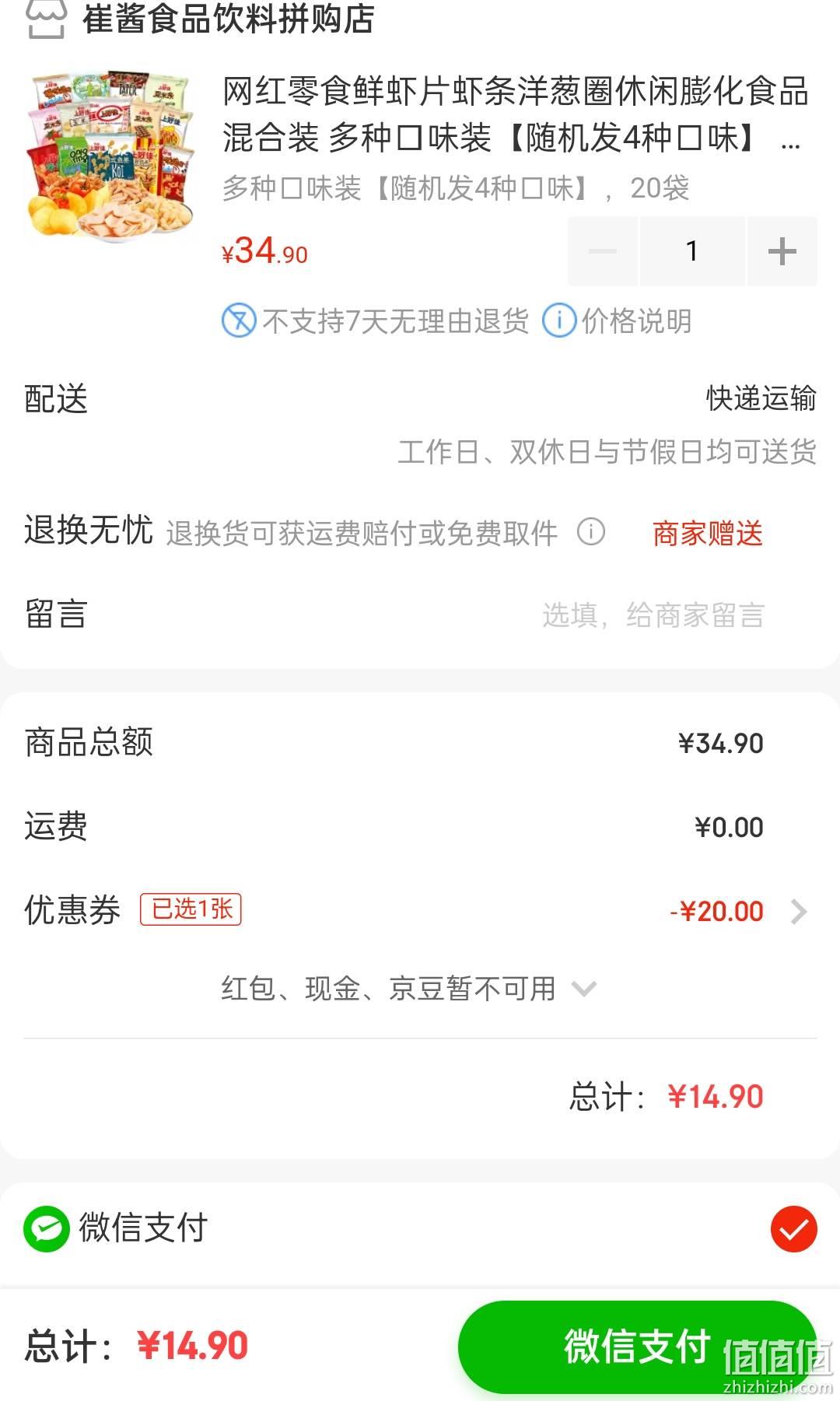Increase quantity with the plus button
The width and height of the screenshot is (840, 1401).
pos(782,251)
